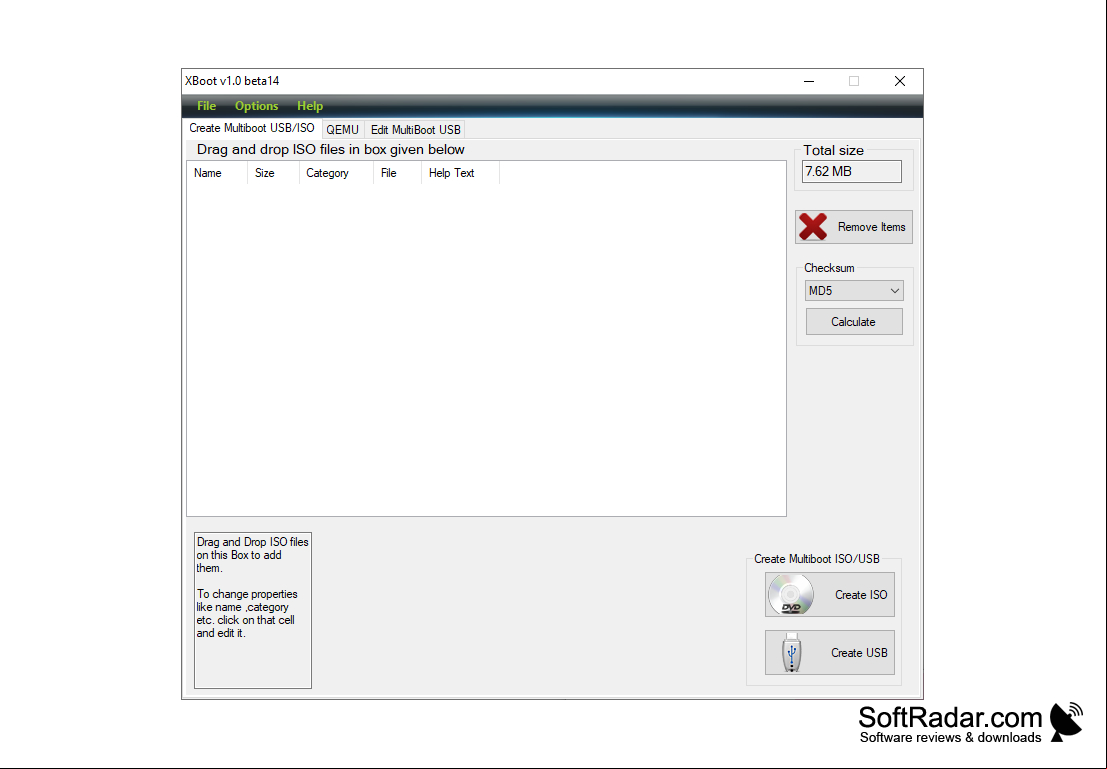This screenshot has height=769, width=1107.
Task: Click the Create ISO button label
Action: click(861, 595)
